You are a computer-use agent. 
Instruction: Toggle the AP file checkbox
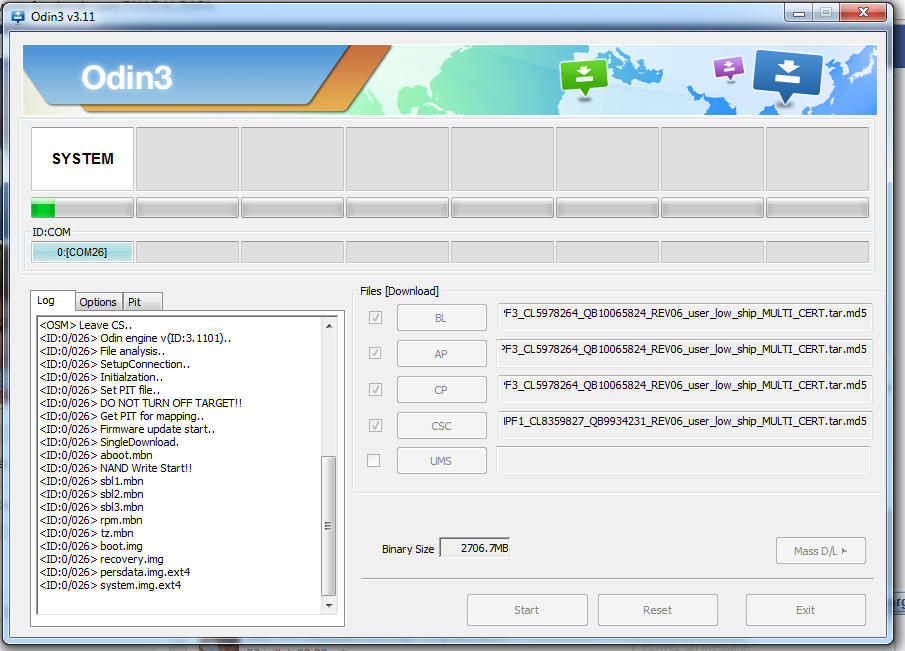[375, 353]
